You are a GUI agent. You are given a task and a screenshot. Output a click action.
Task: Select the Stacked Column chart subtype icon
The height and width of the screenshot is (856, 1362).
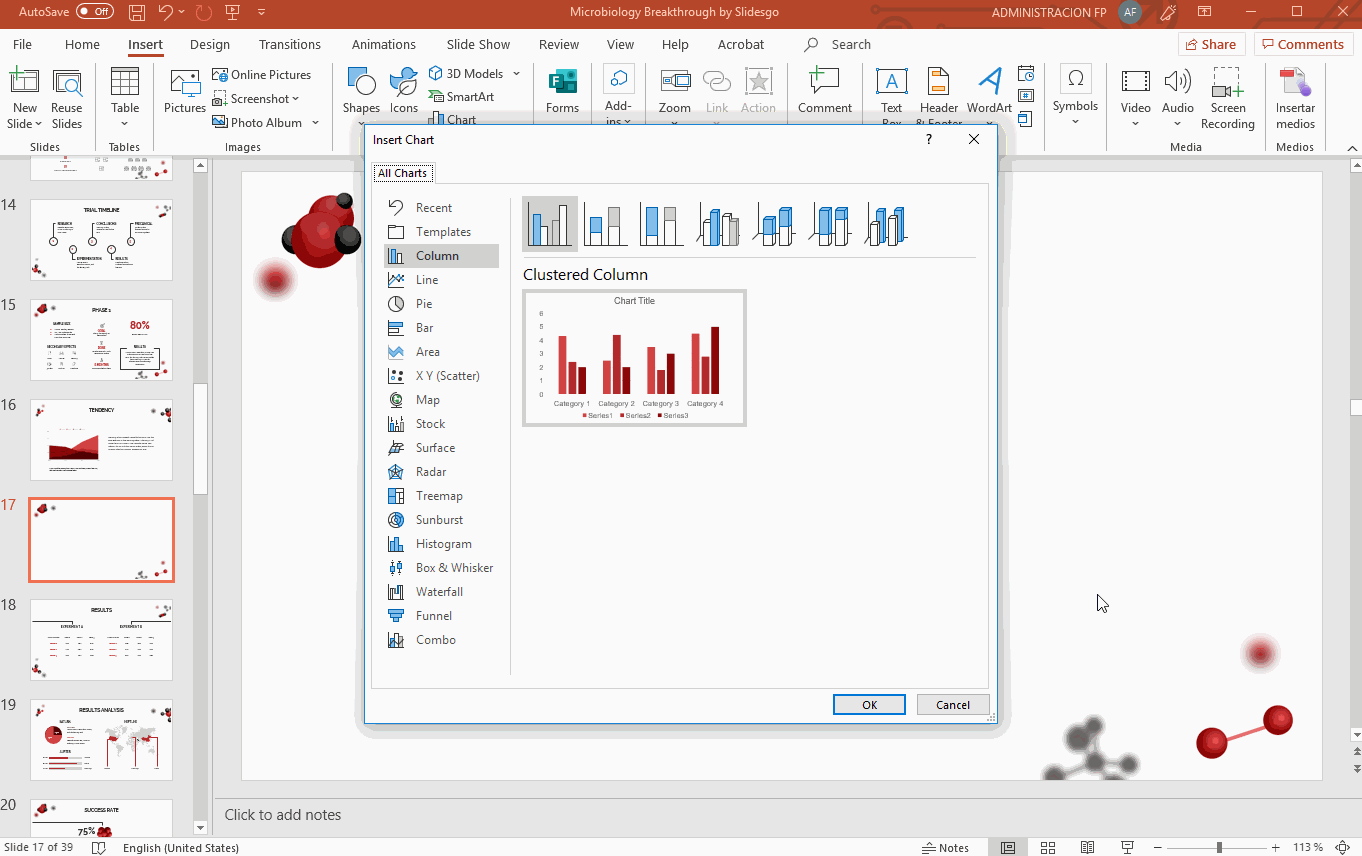606,224
